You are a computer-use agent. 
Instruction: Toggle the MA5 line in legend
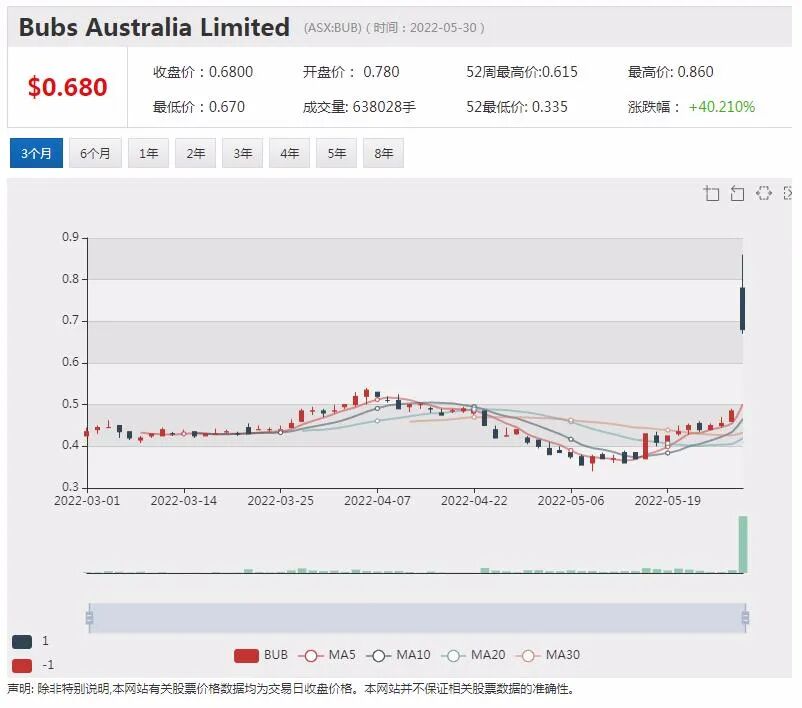327,655
